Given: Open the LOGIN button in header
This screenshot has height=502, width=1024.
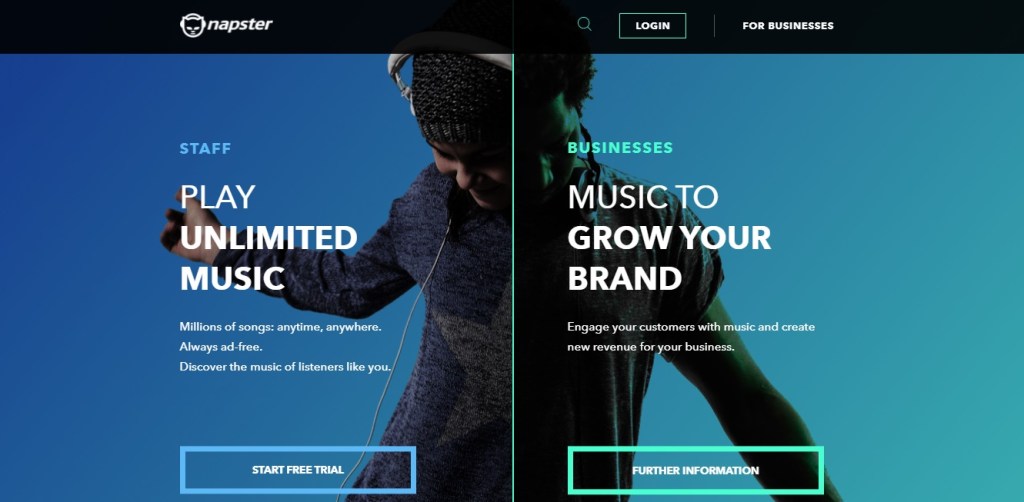Looking at the screenshot, I should click(652, 26).
